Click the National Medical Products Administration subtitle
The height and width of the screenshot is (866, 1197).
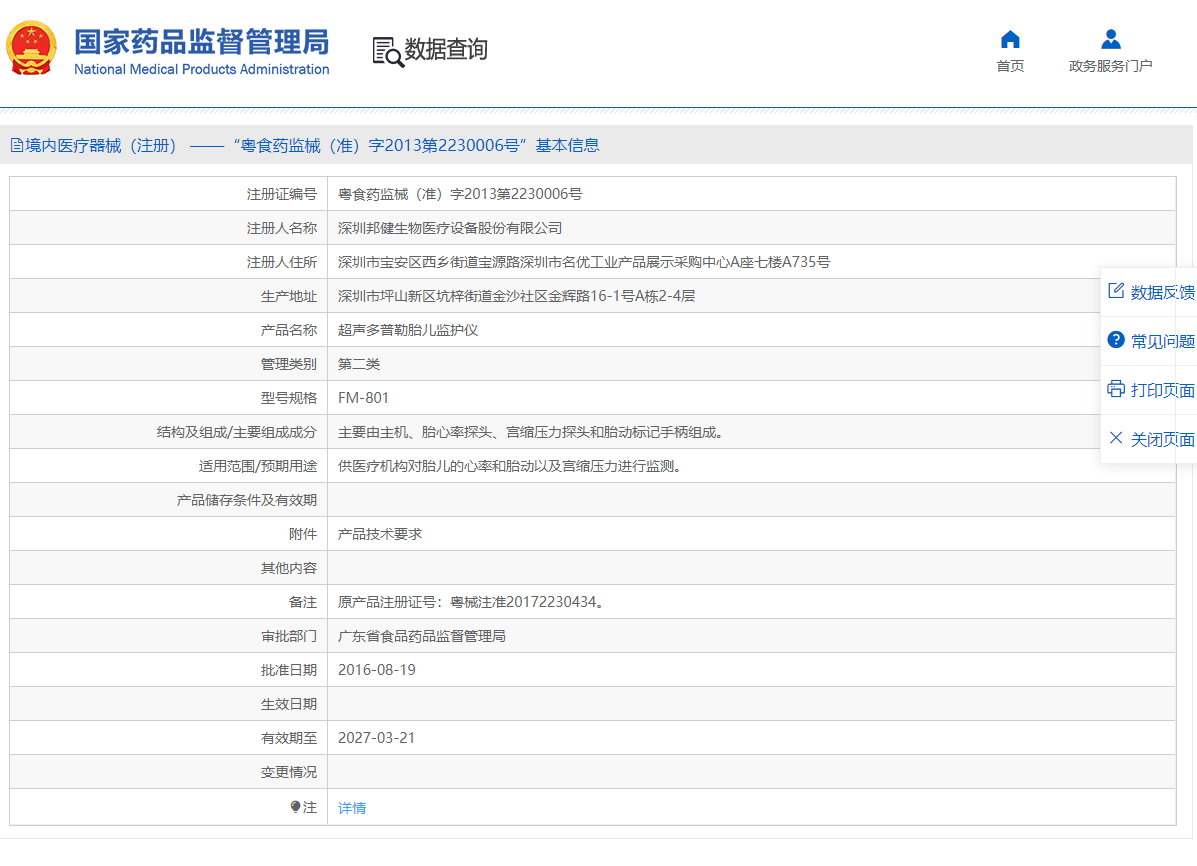coord(202,69)
